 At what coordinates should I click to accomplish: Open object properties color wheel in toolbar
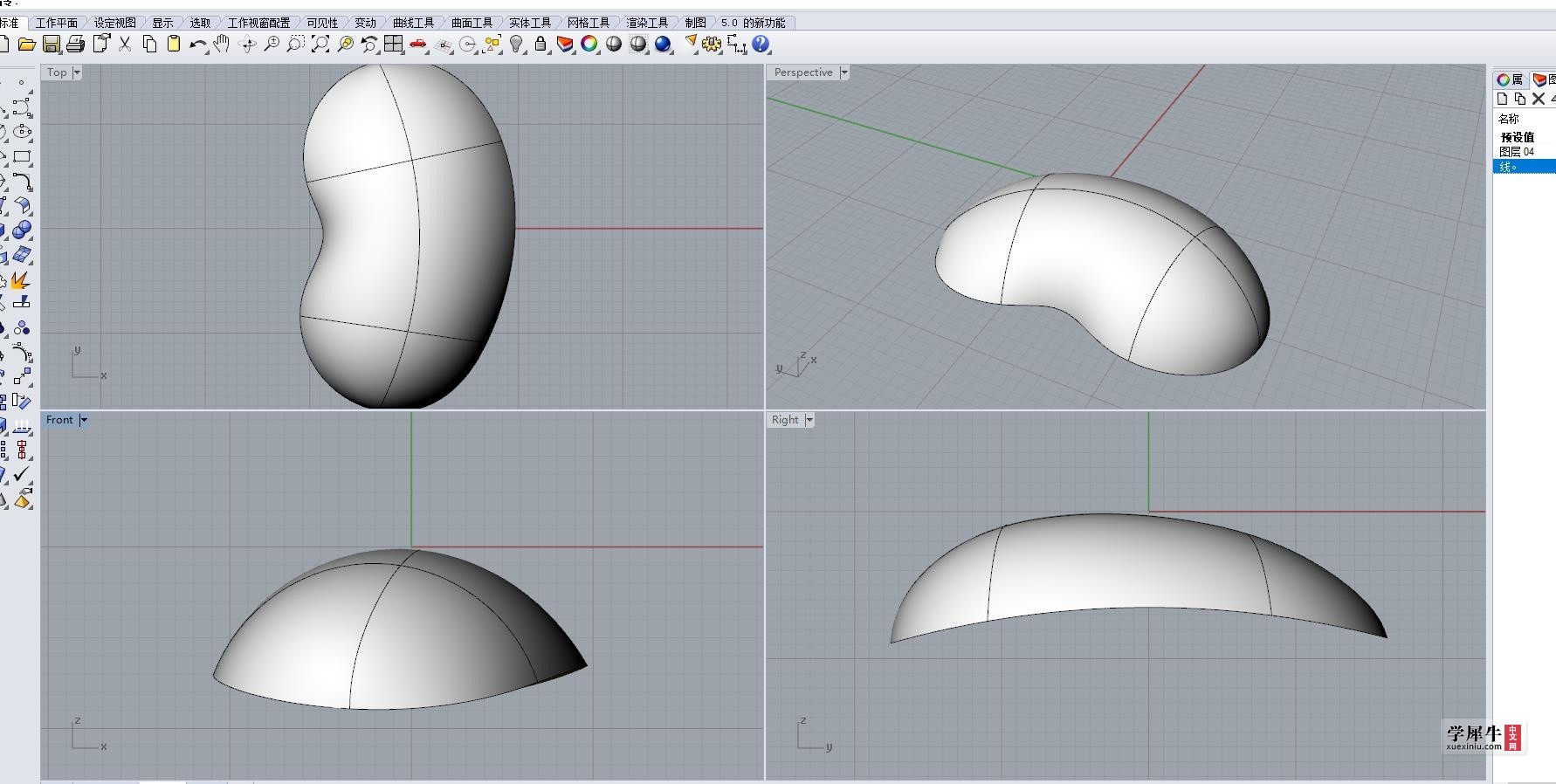pyautogui.click(x=589, y=45)
